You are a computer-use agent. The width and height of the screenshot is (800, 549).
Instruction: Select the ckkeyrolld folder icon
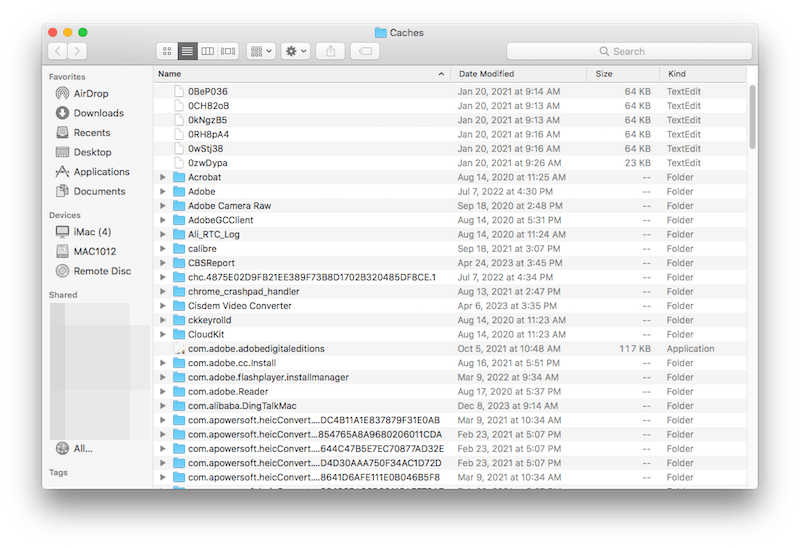(179, 320)
